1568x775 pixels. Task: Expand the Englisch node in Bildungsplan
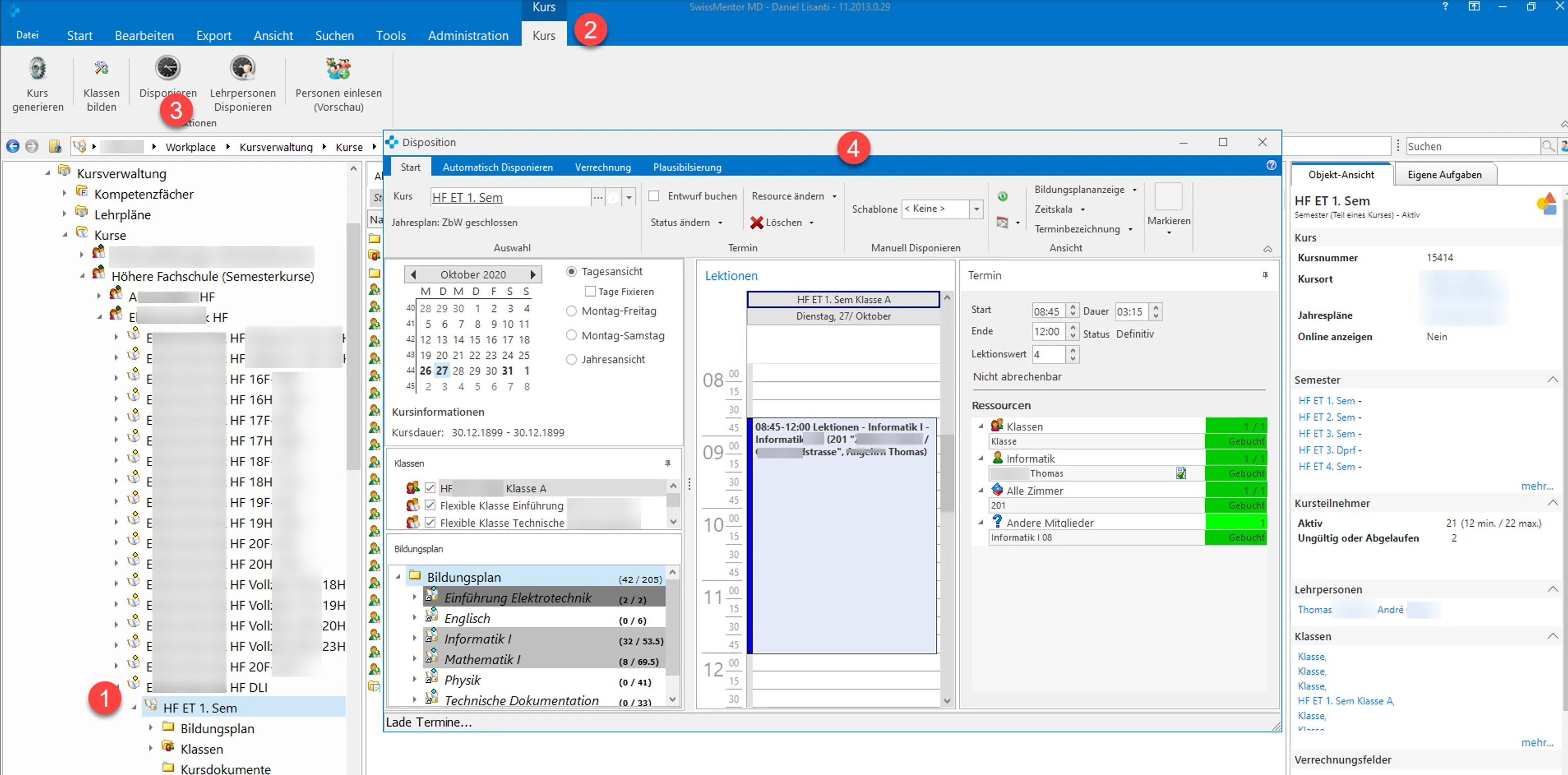click(x=414, y=618)
